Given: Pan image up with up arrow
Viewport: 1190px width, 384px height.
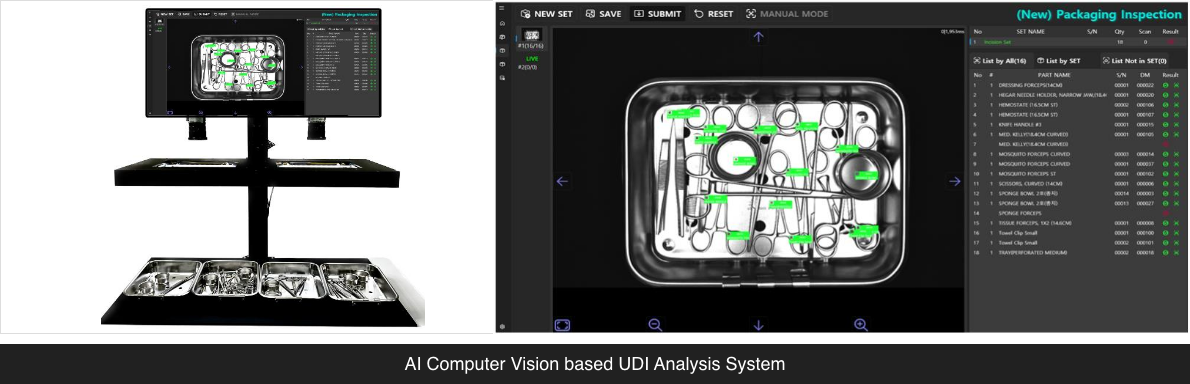Looking at the screenshot, I should pos(758,36).
